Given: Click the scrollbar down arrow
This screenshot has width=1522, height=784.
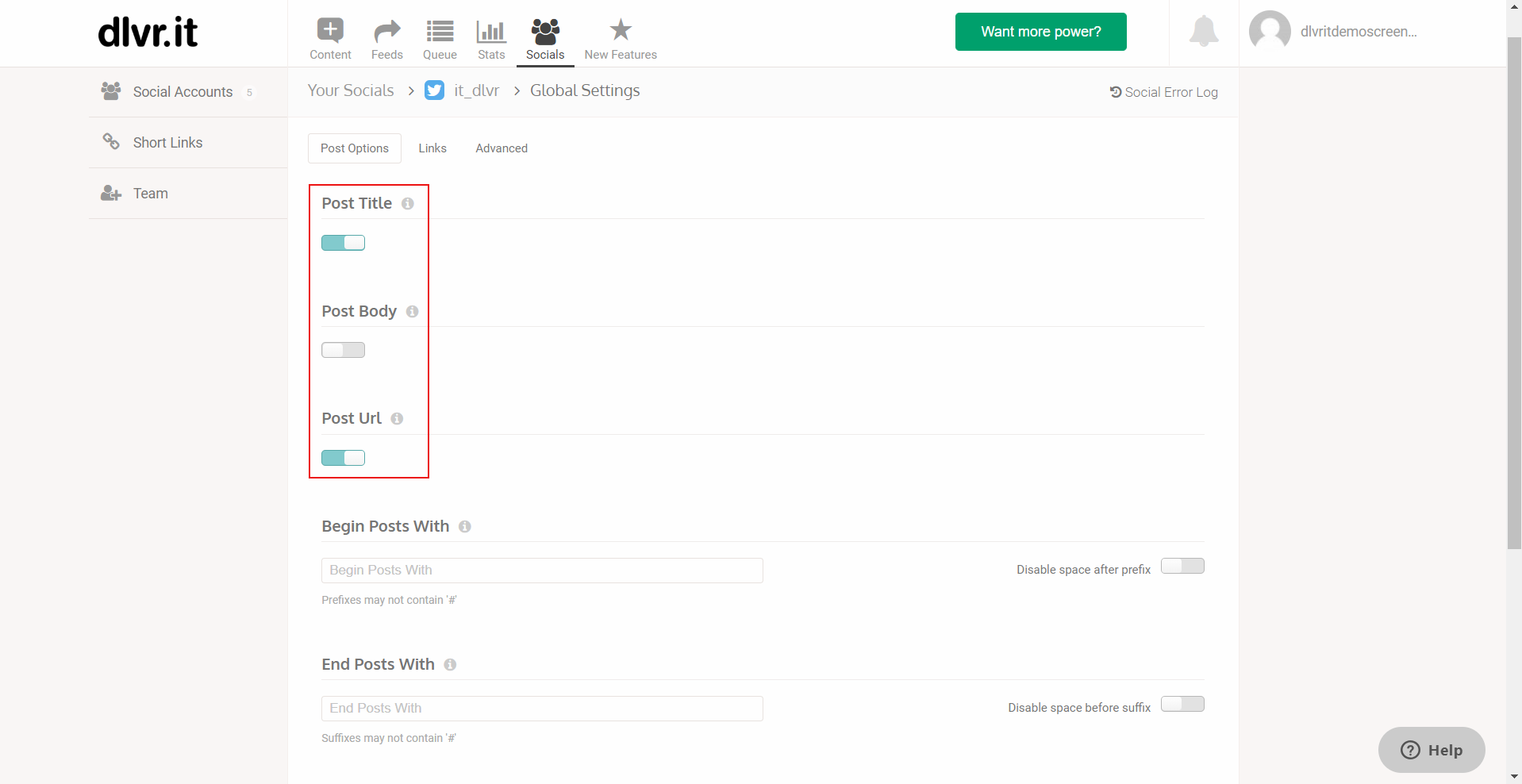Looking at the screenshot, I should [1514, 776].
